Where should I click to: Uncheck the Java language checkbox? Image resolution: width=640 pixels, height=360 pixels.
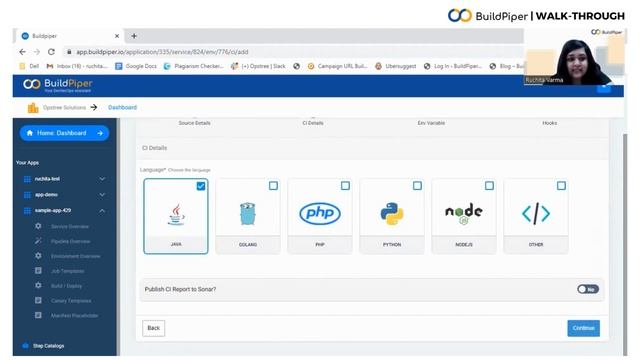pyautogui.click(x=201, y=186)
